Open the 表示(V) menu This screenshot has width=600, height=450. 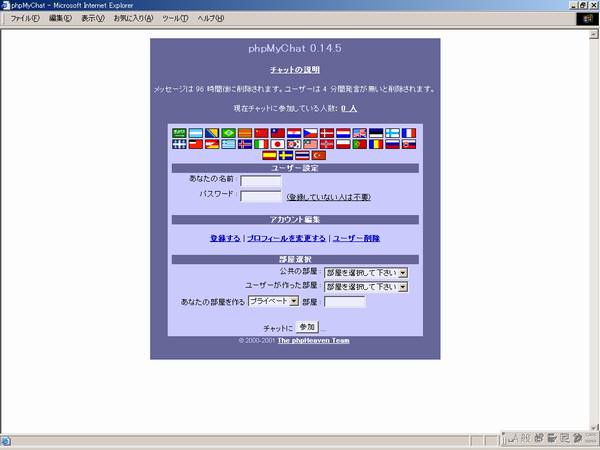[93, 18]
